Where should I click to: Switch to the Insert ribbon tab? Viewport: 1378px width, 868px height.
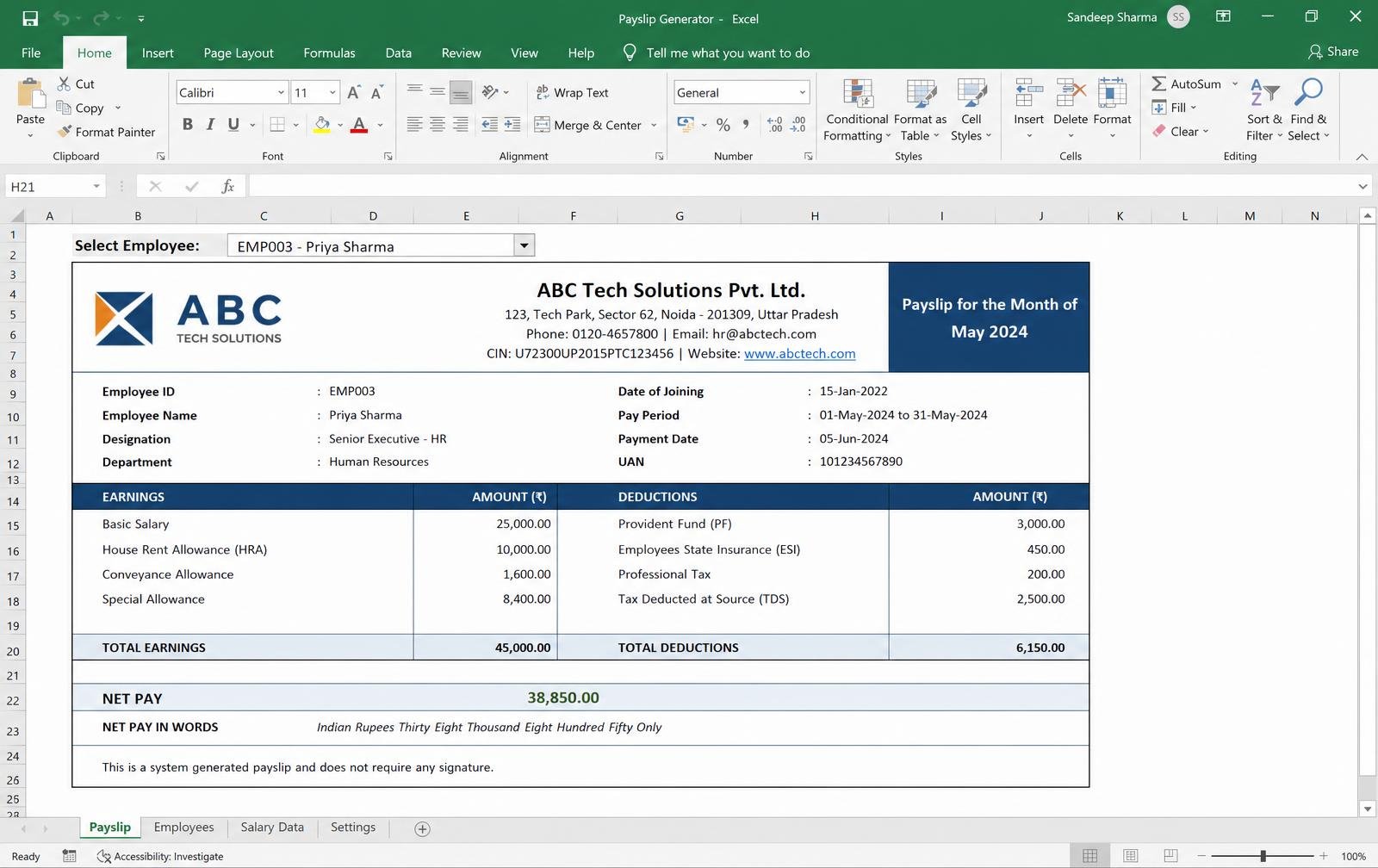click(x=158, y=53)
